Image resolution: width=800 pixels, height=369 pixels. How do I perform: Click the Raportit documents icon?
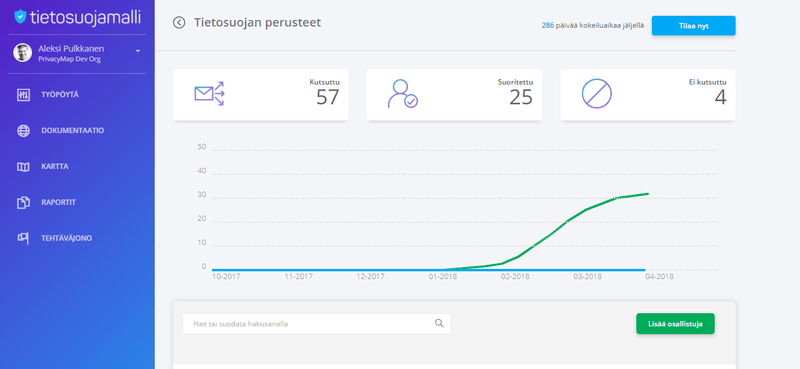coord(23,203)
